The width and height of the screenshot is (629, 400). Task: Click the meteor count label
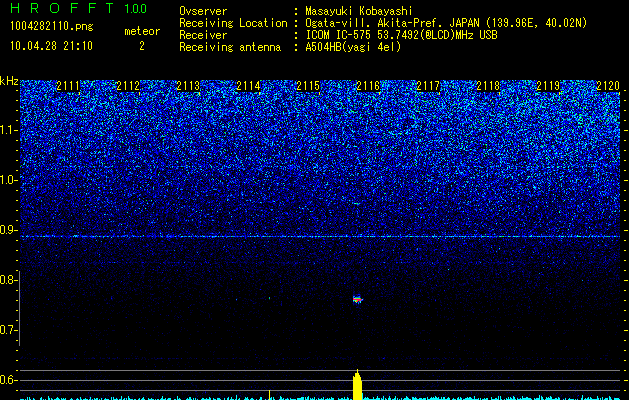click(142, 31)
